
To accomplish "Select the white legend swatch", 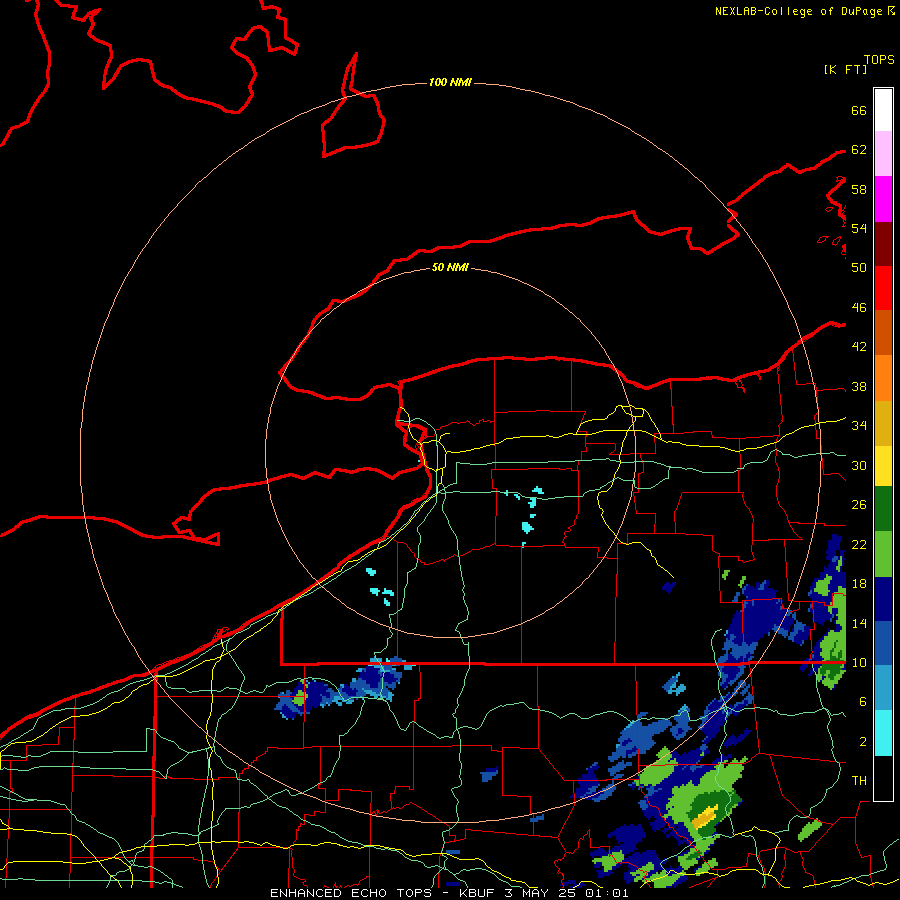I will pos(883,110).
